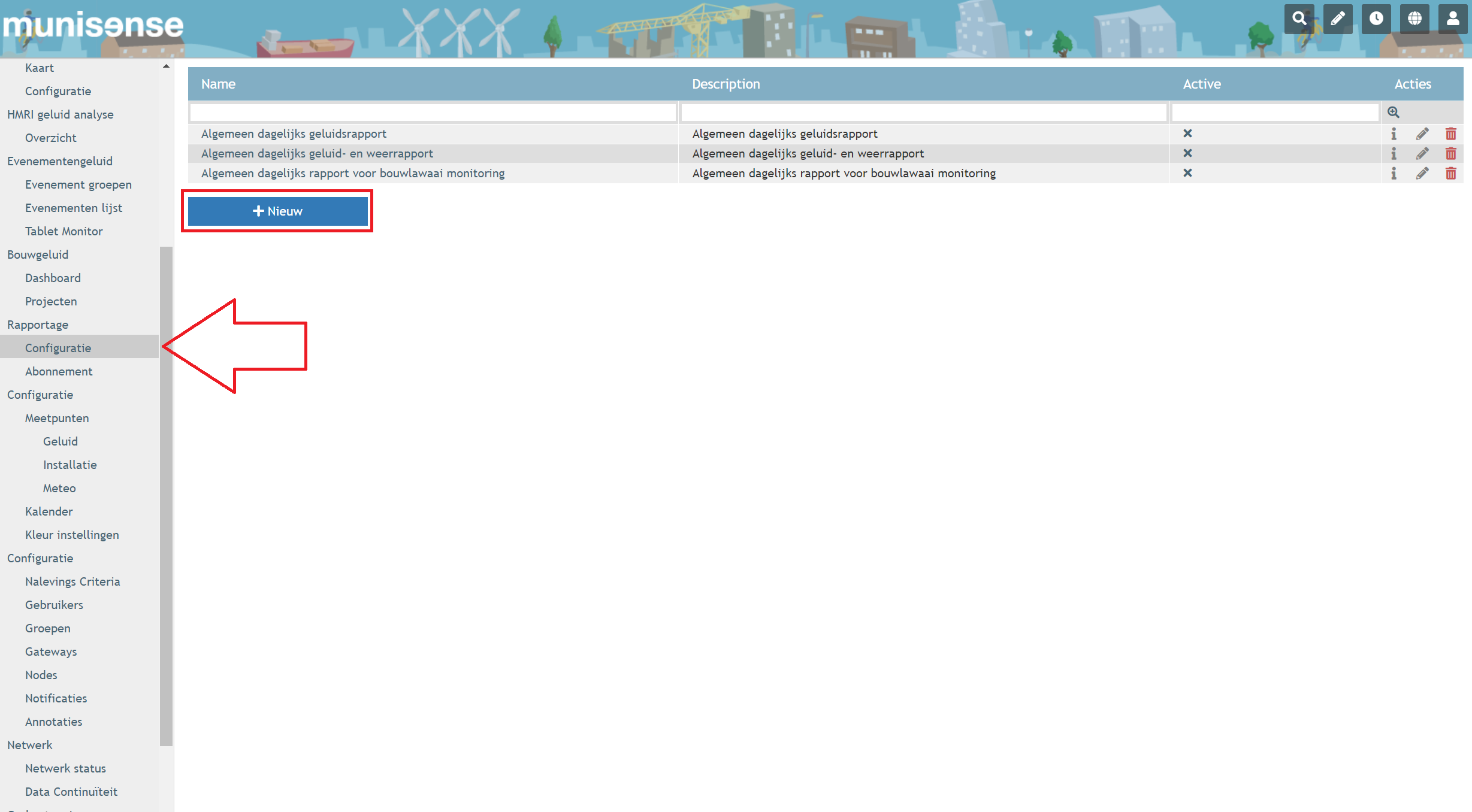Open the globe language icon
The image size is (1472, 812).
point(1414,19)
